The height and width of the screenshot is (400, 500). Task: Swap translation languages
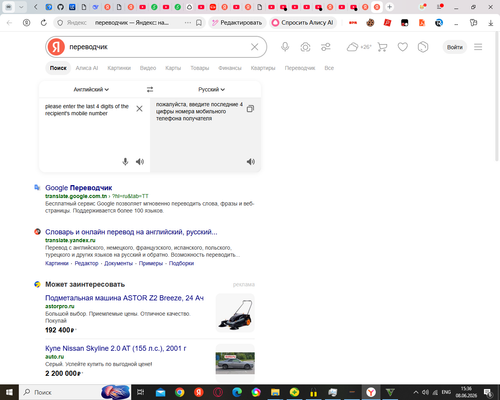[x=150, y=89]
